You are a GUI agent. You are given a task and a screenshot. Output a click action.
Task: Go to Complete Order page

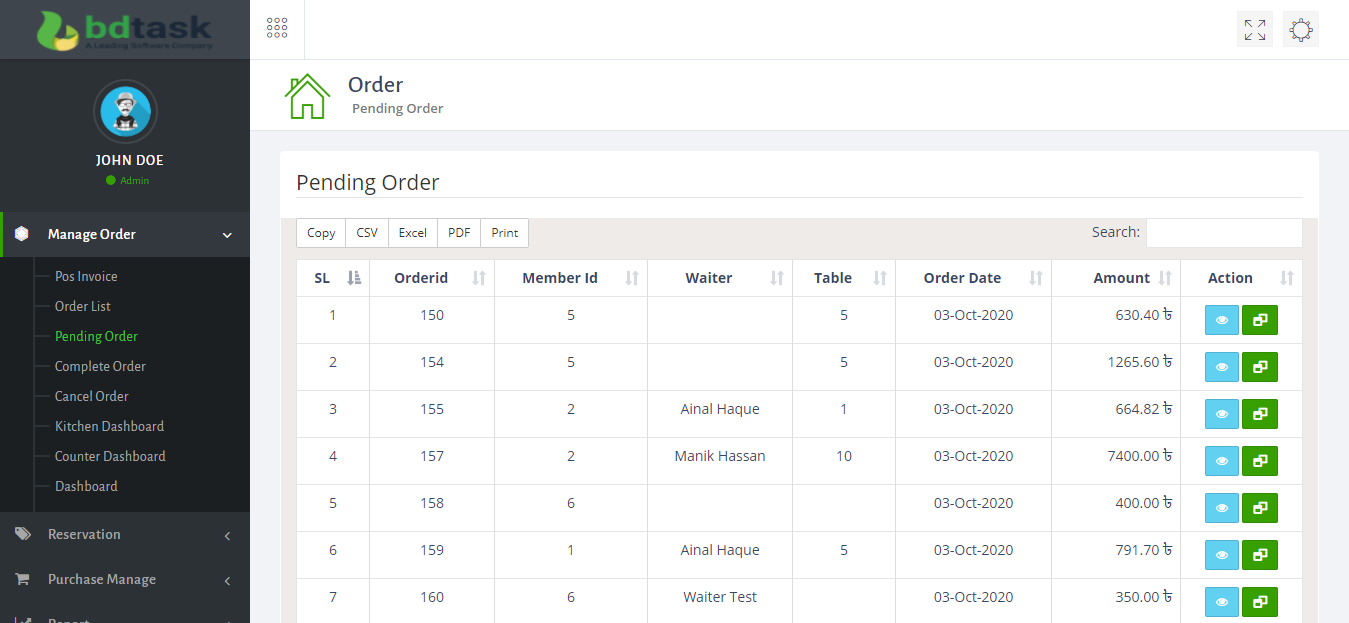(x=100, y=366)
